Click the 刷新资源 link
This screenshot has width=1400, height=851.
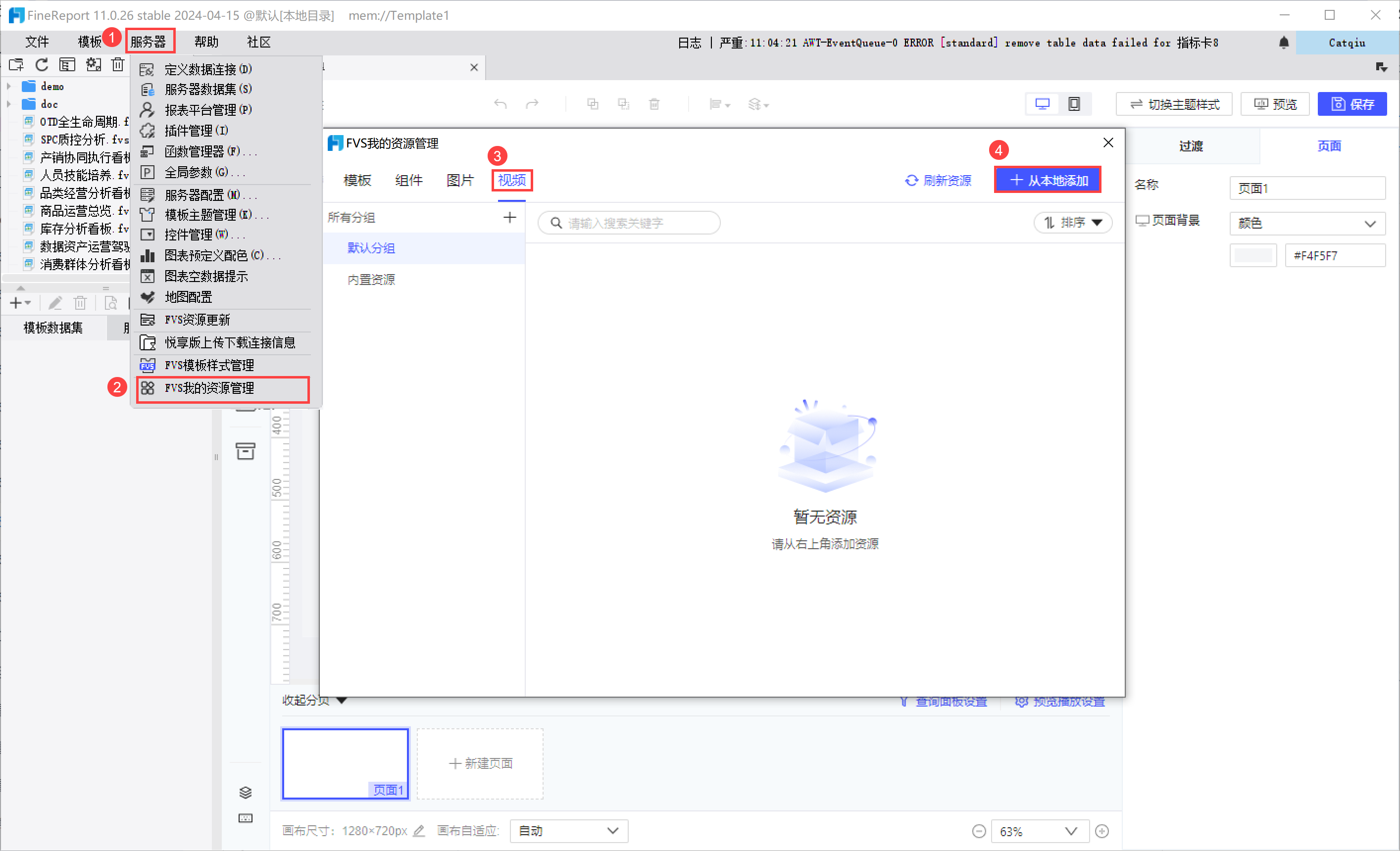(938, 181)
